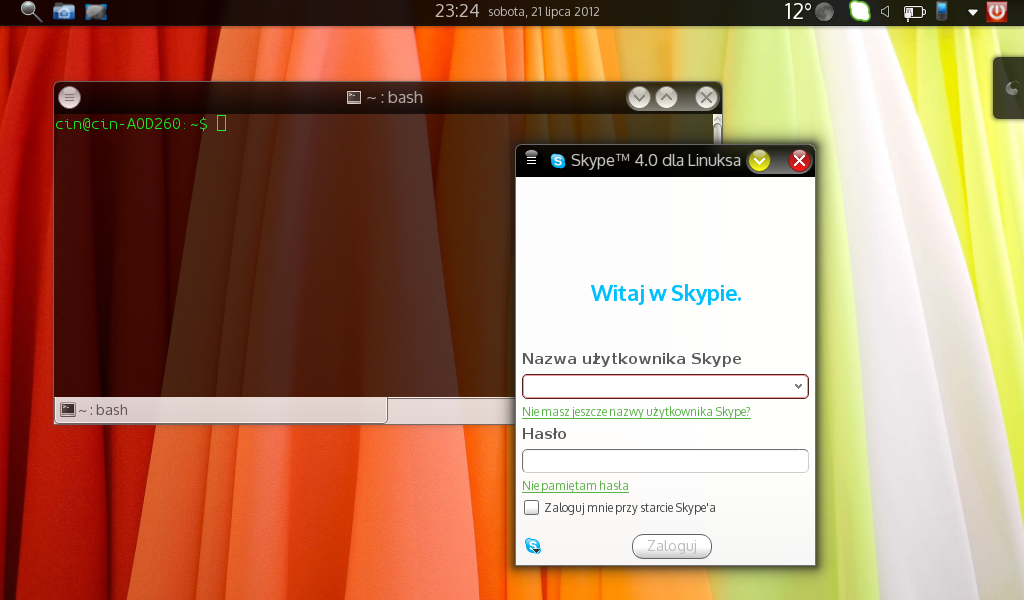Click the screenshot capture icon in top panel
1024x600 pixels.
click(96, 12)
